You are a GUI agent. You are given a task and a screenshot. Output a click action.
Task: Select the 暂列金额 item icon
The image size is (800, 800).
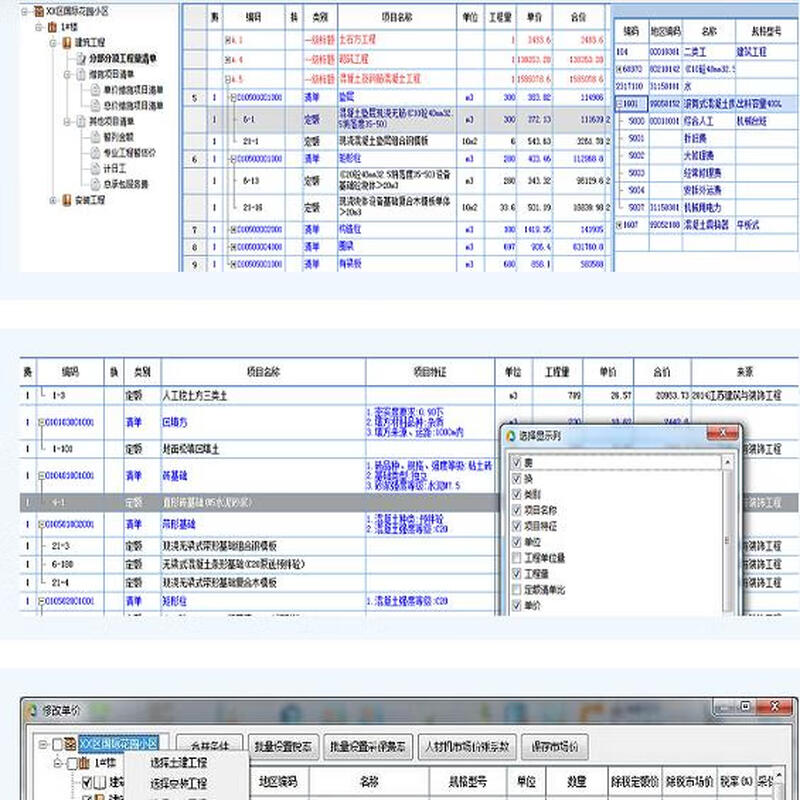point(94,138)
